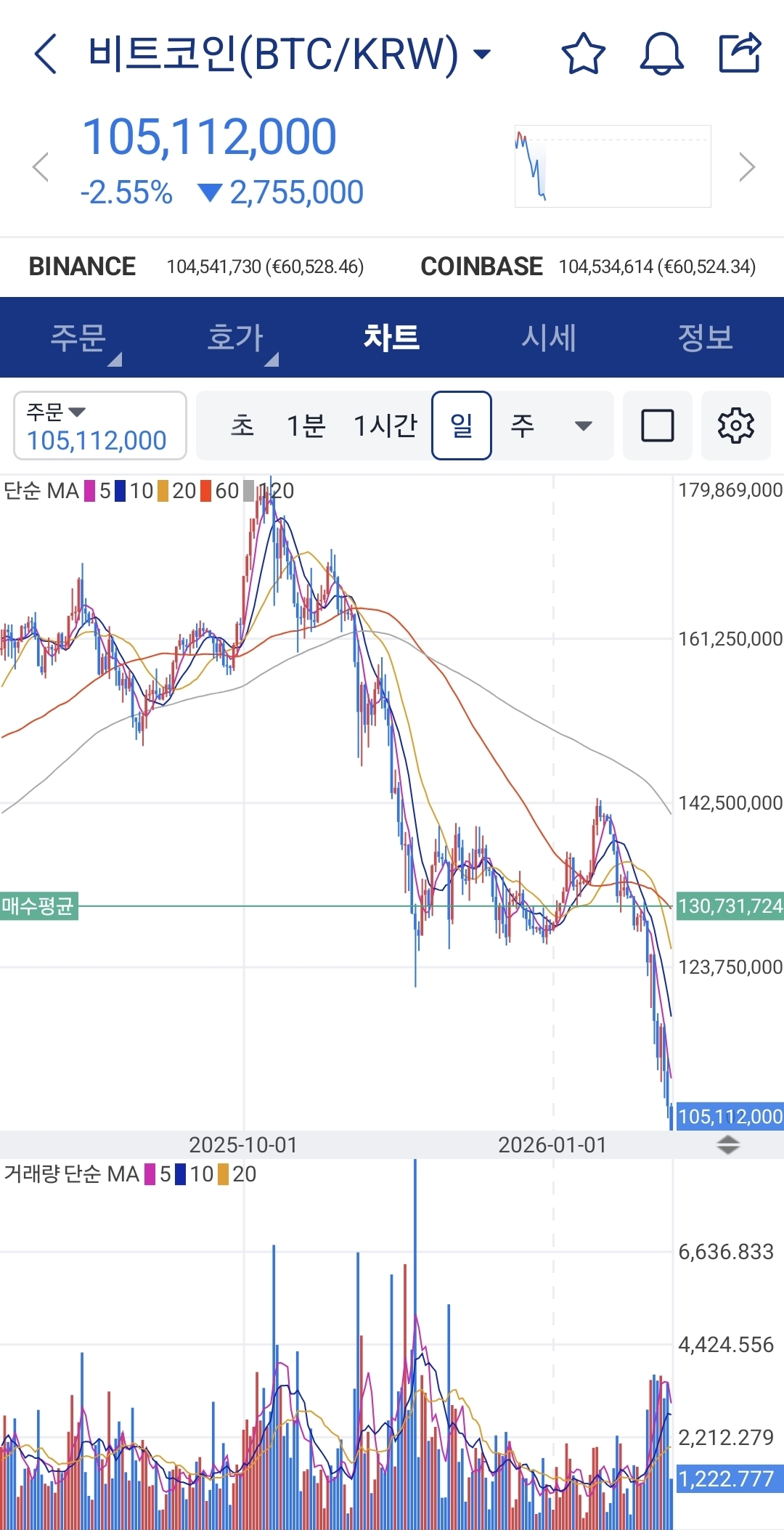Tap the share icon

pos(739,53)
